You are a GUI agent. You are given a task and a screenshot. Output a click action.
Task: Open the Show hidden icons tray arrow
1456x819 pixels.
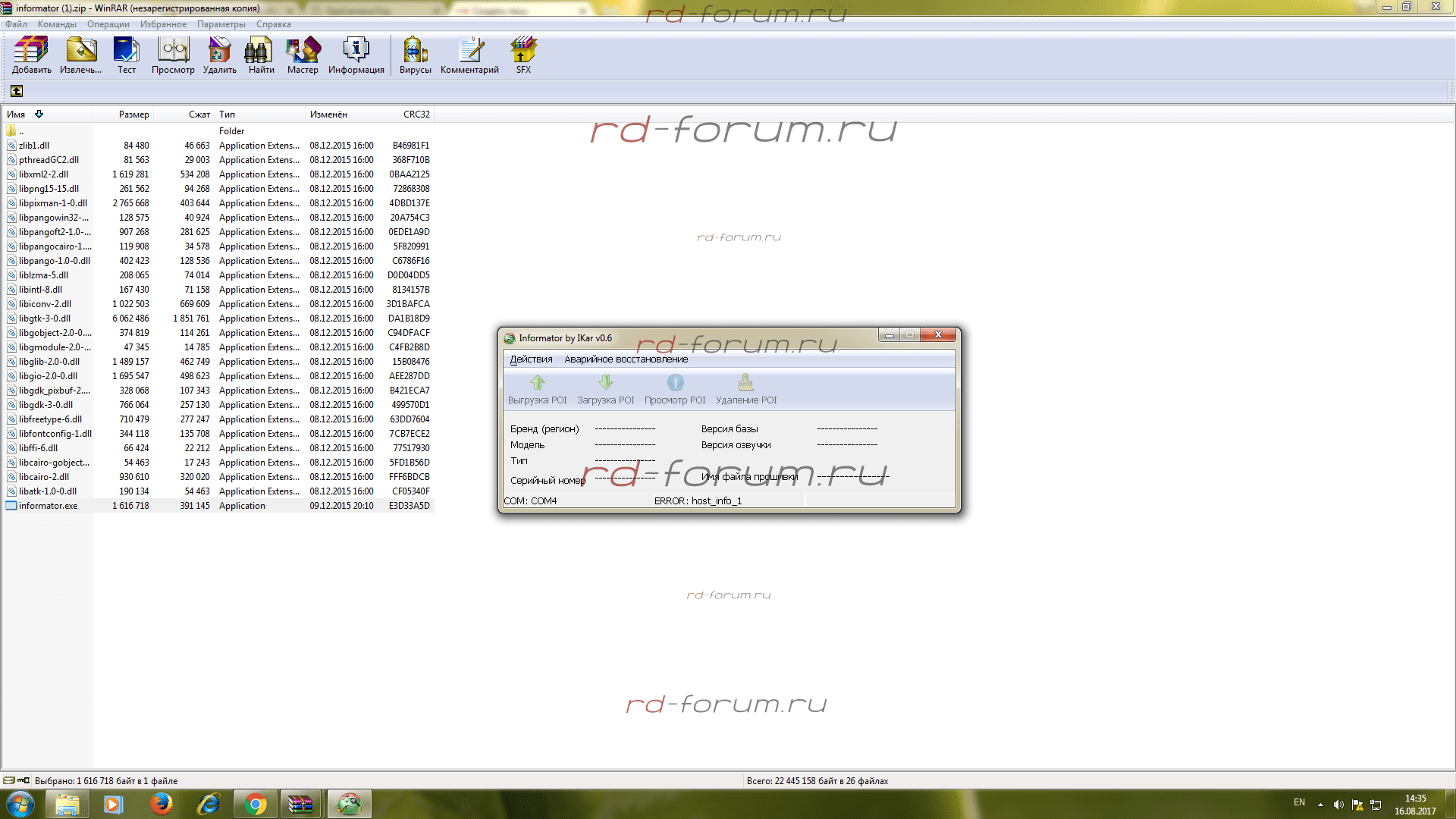(1320, 804)
